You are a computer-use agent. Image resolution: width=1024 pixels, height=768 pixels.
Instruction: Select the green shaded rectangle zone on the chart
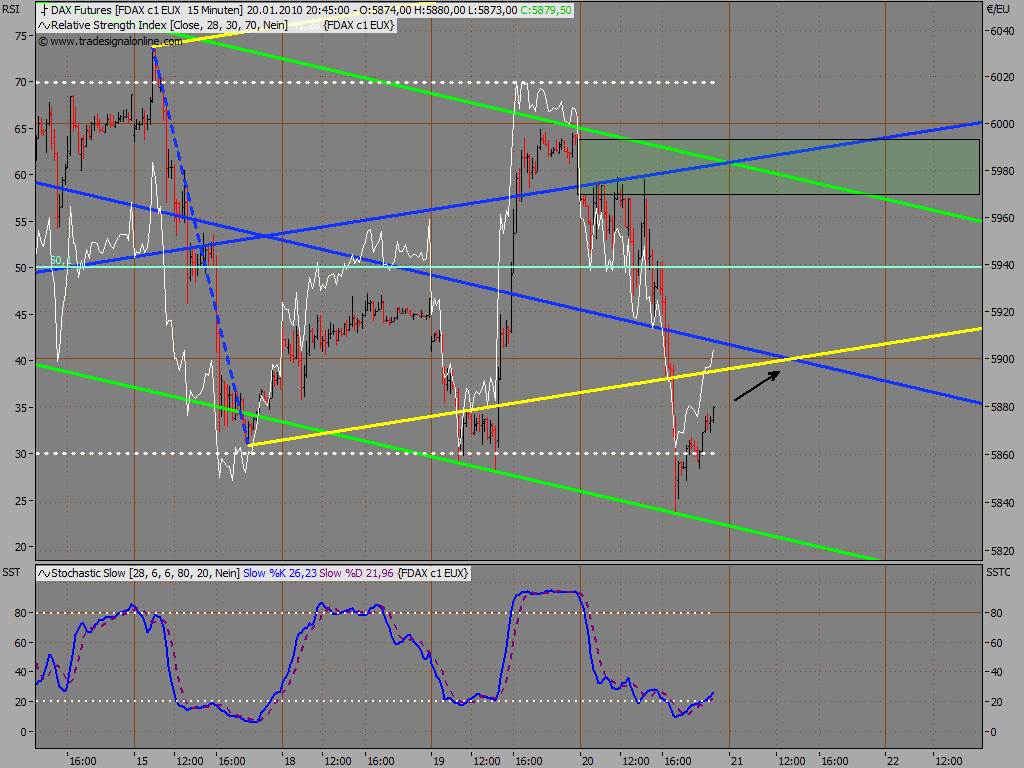(780, 167)
